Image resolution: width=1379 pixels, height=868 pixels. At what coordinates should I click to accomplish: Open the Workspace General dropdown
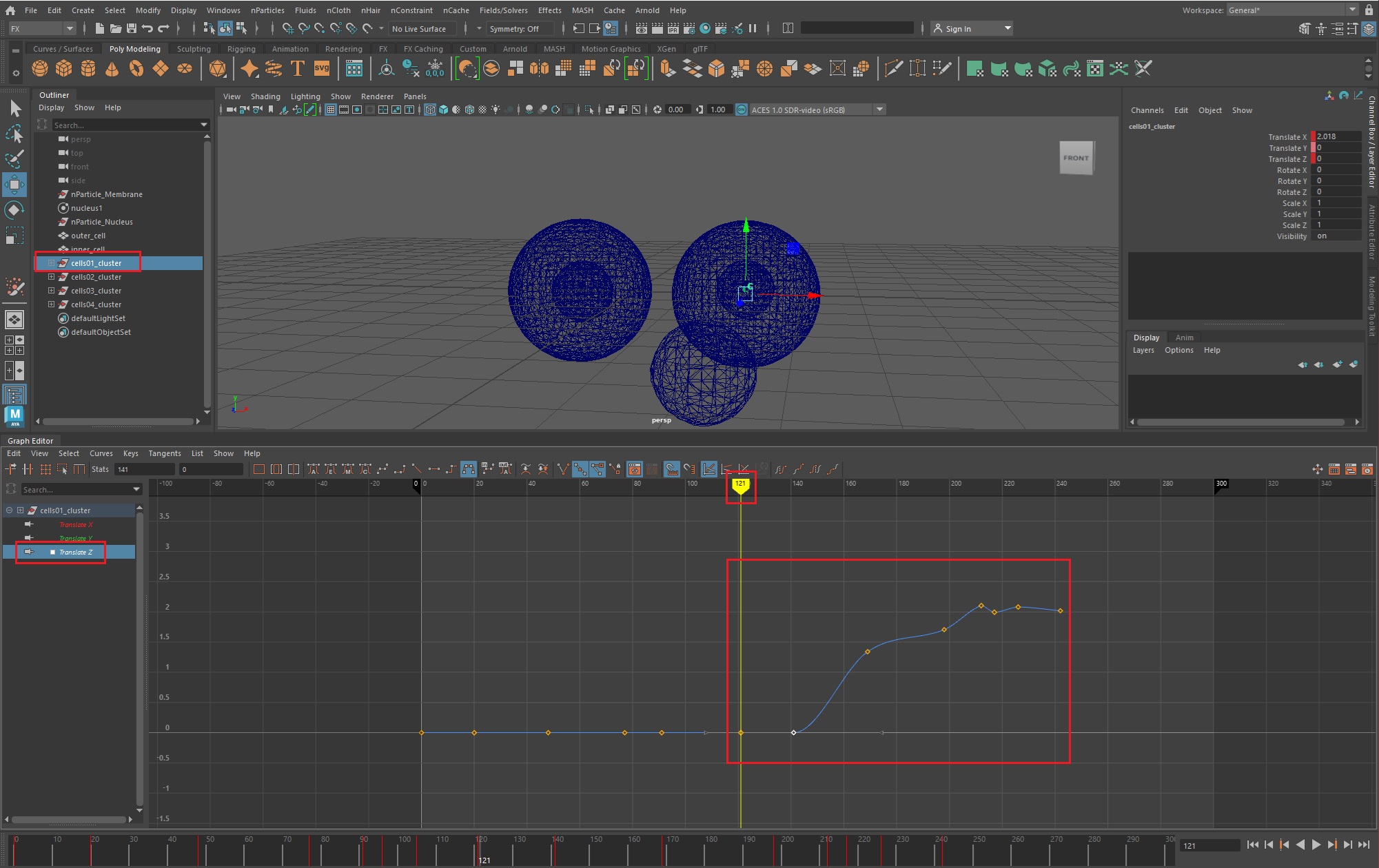click(1351, 10)
